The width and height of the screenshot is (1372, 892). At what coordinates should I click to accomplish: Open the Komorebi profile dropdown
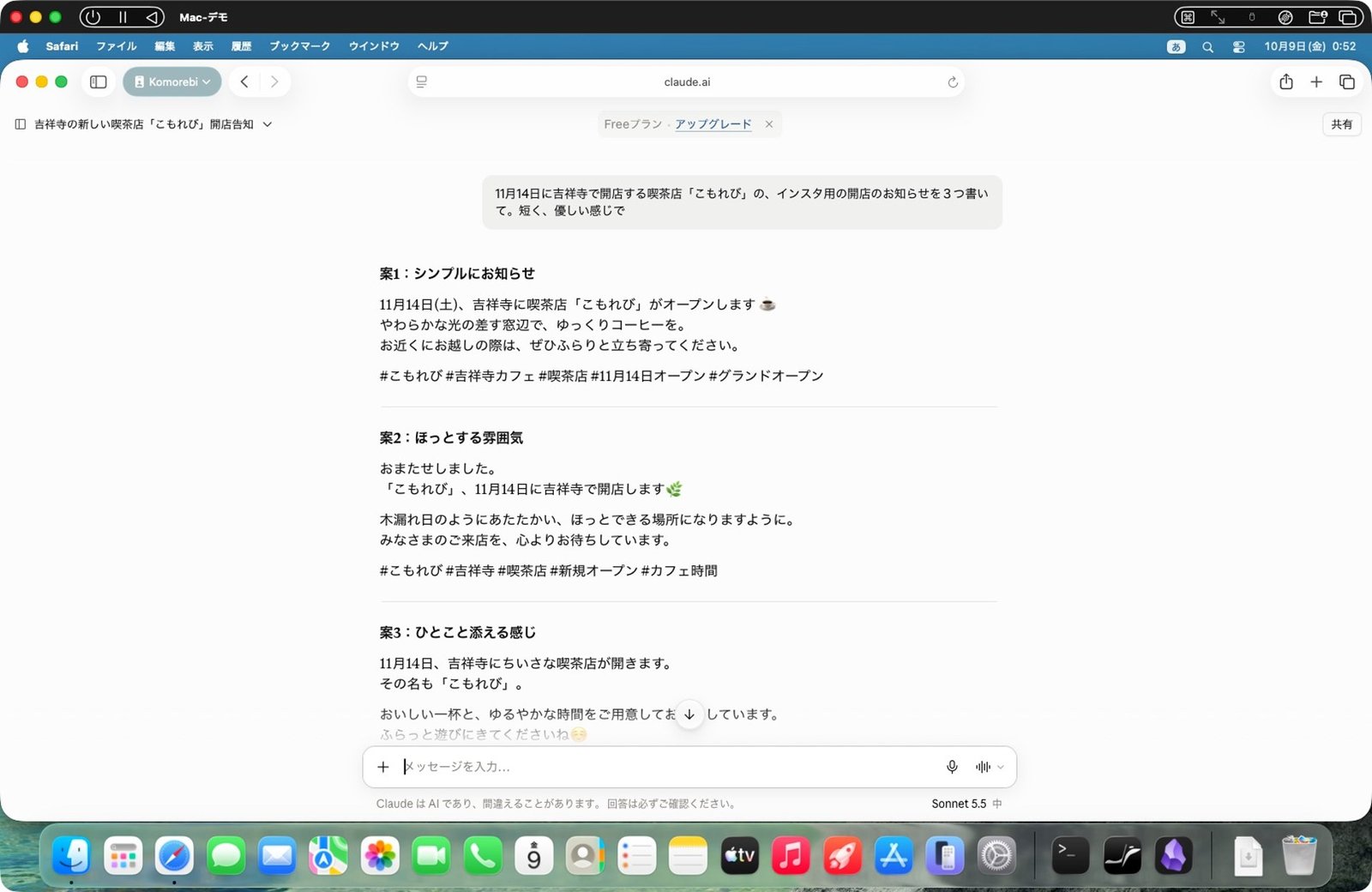[172, 82]
